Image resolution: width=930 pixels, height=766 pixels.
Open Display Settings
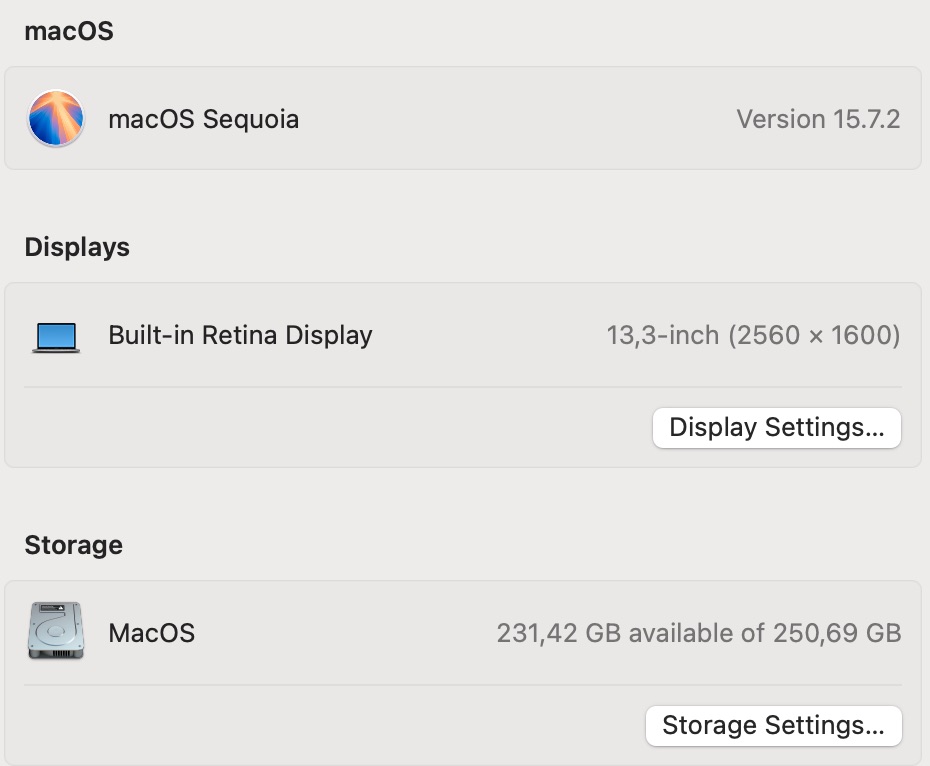776,428
